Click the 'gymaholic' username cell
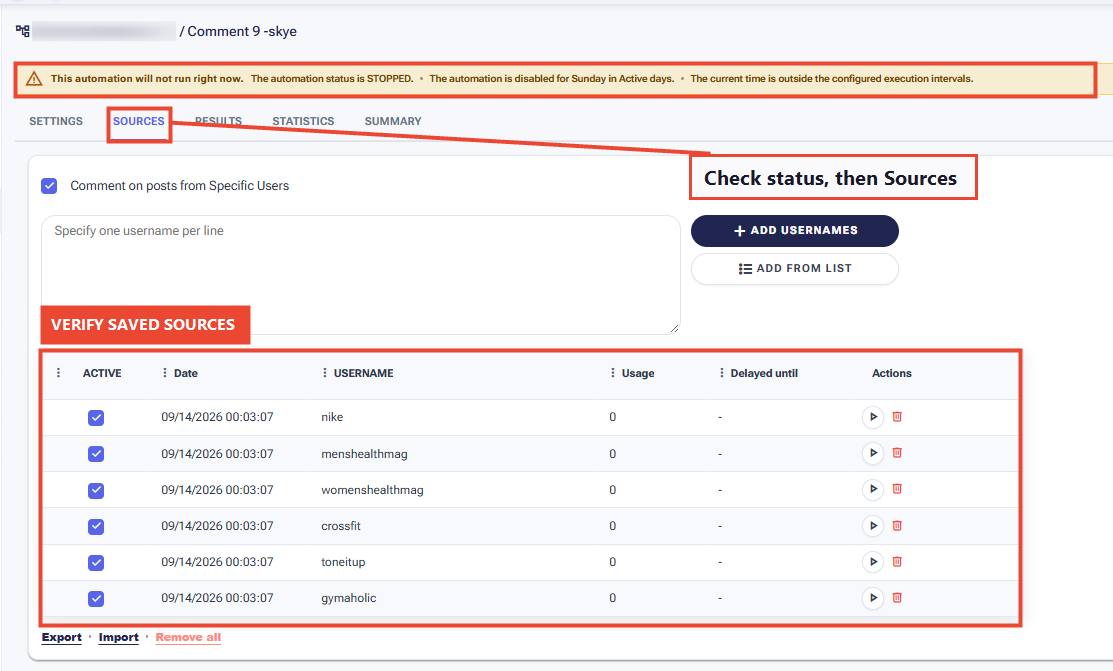This screenshot has height=671, width=1113. click(349, 599)
